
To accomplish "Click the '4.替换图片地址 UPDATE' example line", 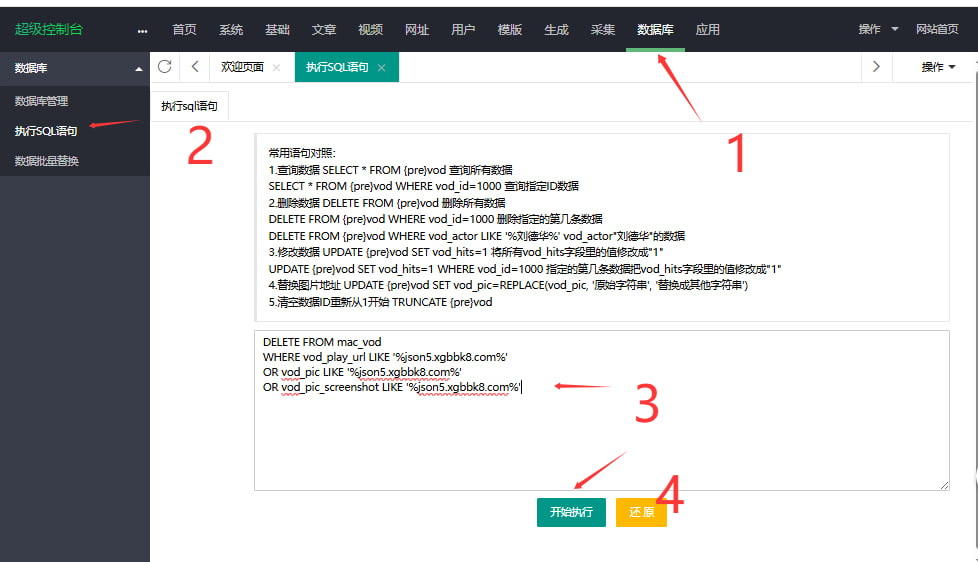I will pos(508,285).
